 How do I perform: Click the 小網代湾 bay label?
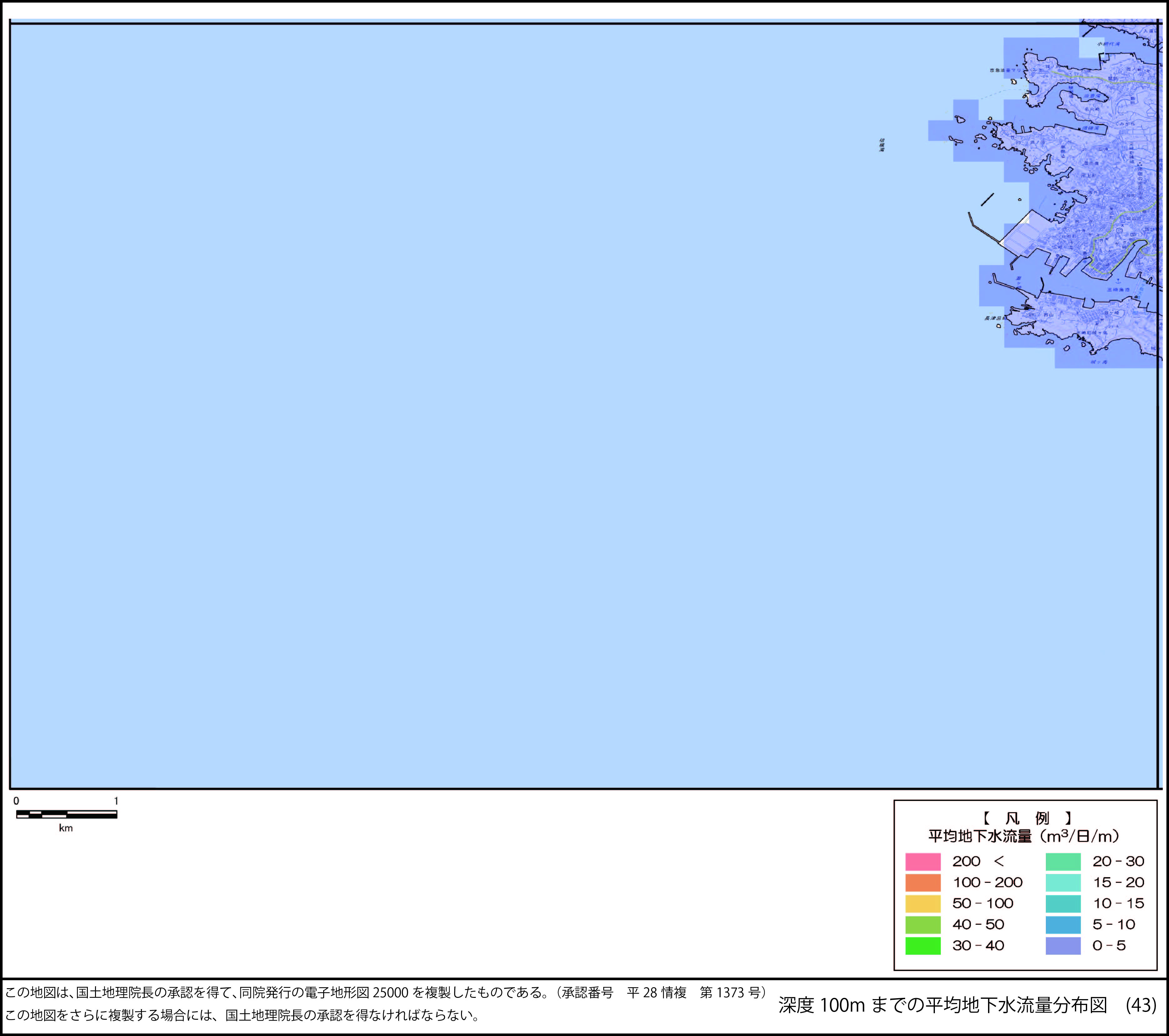pyautogui.click(x=1108, y=43)
